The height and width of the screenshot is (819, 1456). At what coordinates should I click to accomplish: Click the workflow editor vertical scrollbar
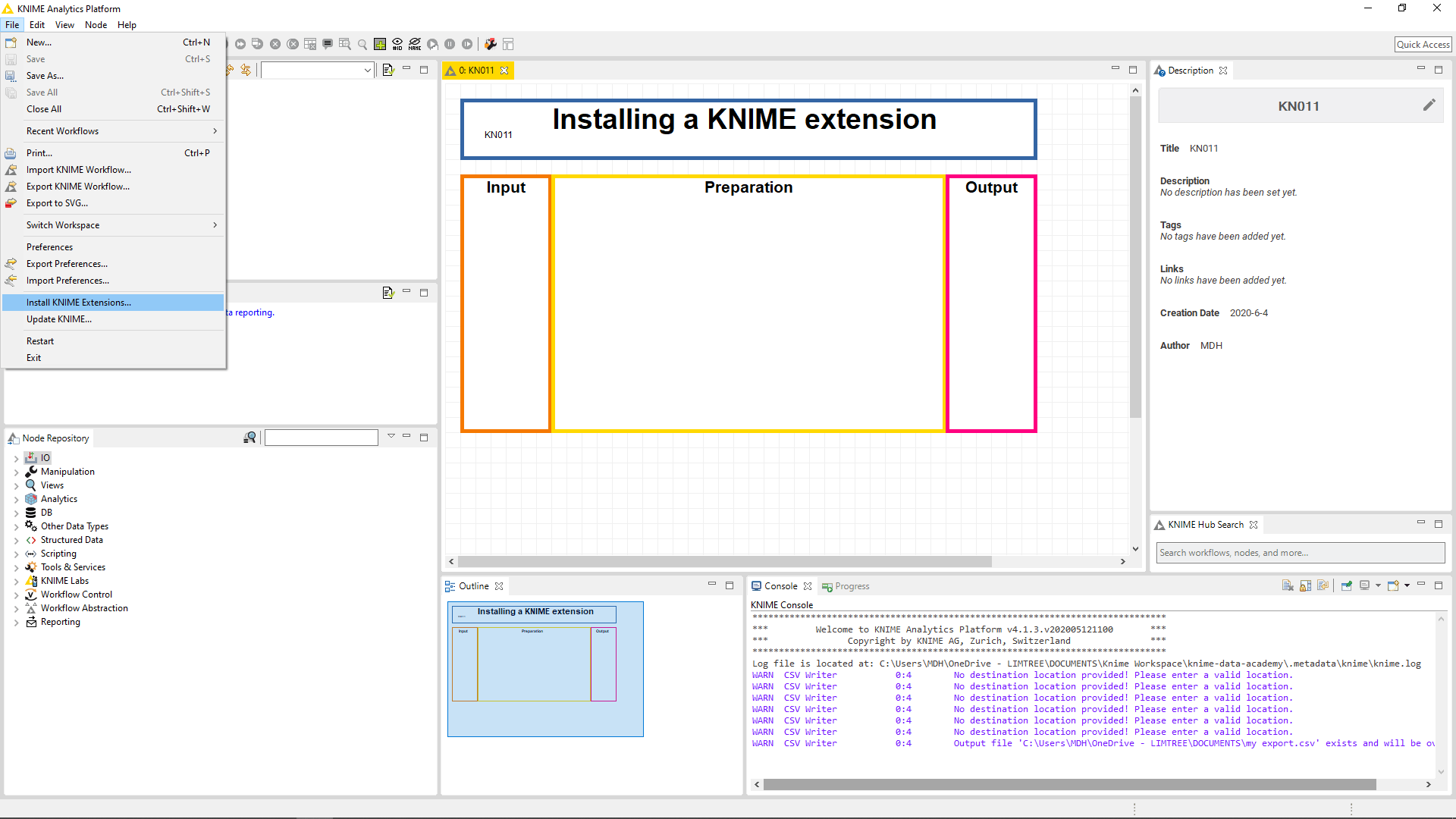click(1135, 256)
